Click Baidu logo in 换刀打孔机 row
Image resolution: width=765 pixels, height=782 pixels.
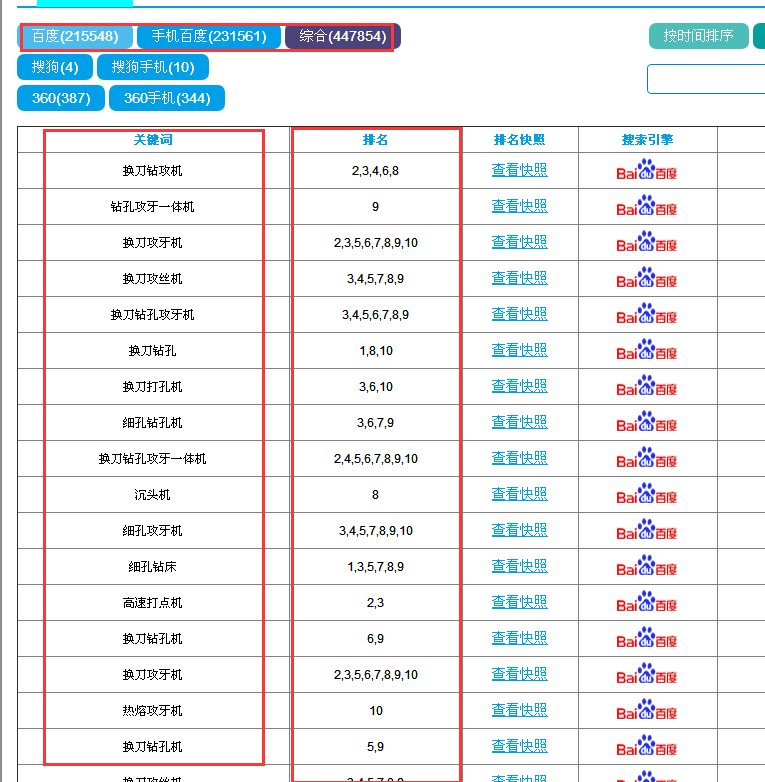(647, 387)
